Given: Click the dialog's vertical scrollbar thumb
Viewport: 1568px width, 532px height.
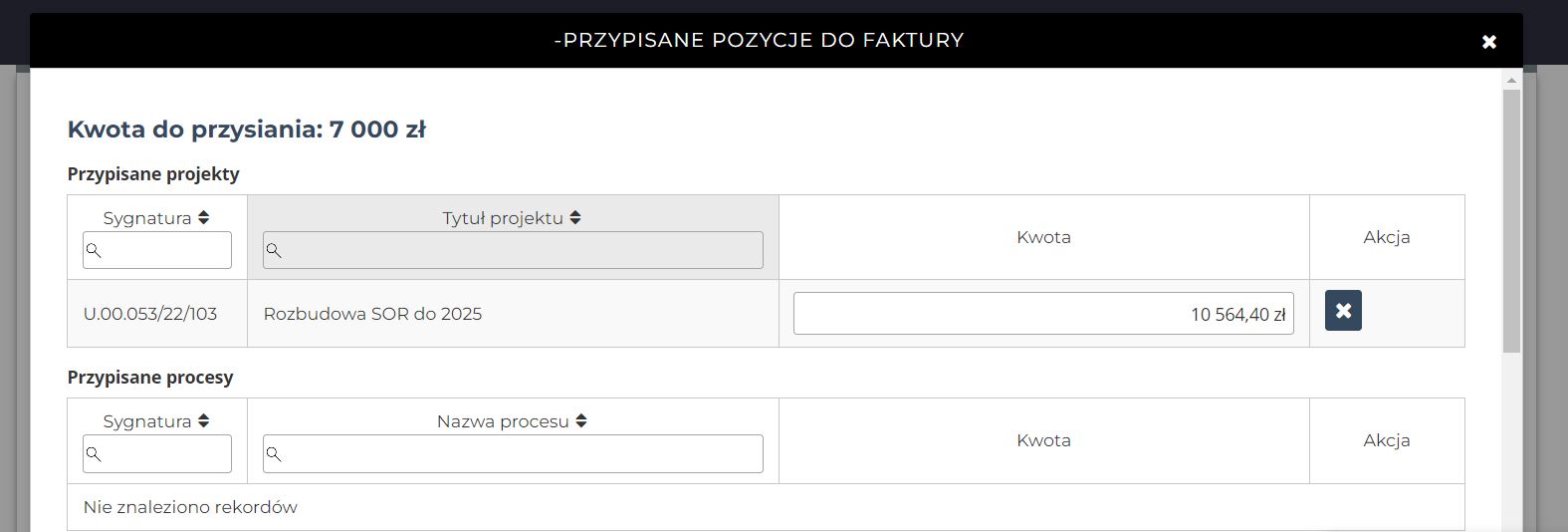Looking at the screenshot, I should click(x=1511, y=219).
